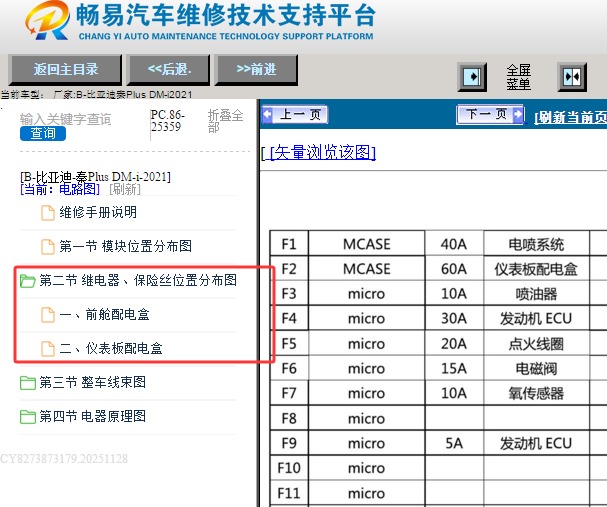Image resolution: width=607 pixels, height=507 pixels.
Task: Click the F11 cell in fuse table
Action: pos(289,493)
